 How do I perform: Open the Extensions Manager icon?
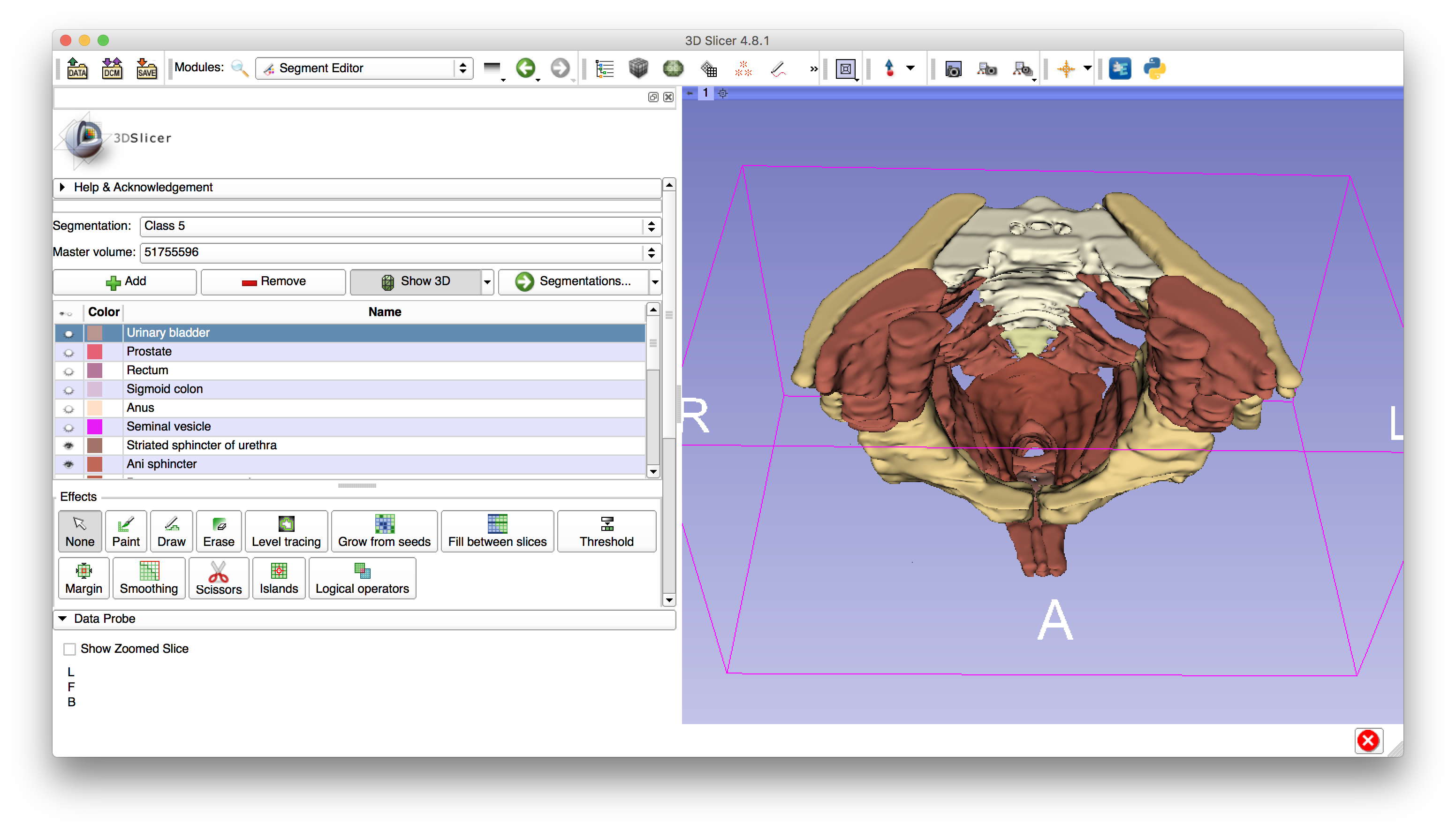coord(1119,68)
